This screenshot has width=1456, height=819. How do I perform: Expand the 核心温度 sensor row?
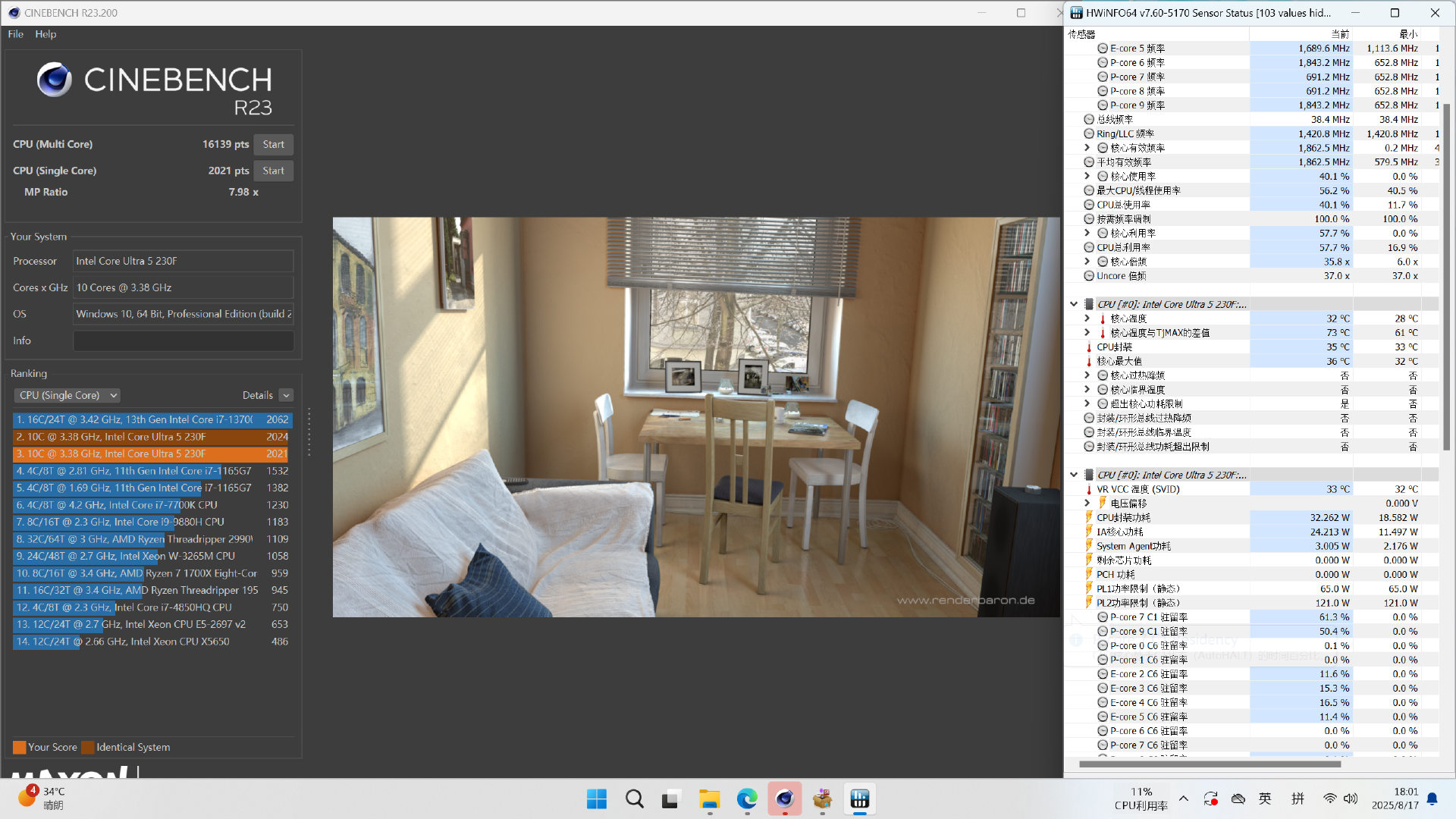(x=1087, y=318)
